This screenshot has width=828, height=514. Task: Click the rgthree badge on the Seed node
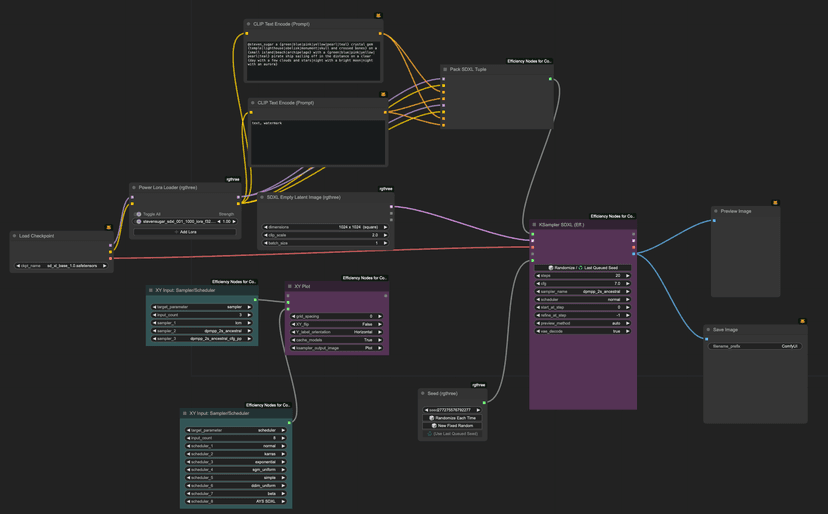tap(478, 384)
